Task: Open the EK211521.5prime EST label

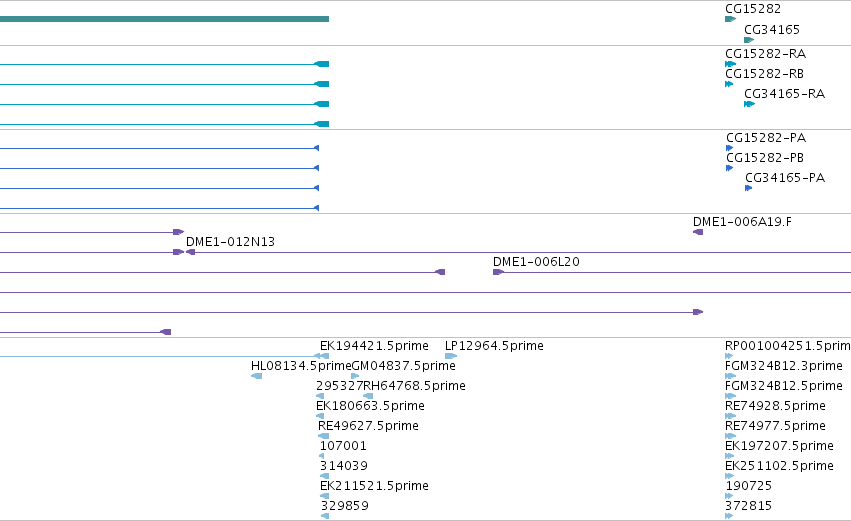Action: pyautogui.click(x=374, y=486)
